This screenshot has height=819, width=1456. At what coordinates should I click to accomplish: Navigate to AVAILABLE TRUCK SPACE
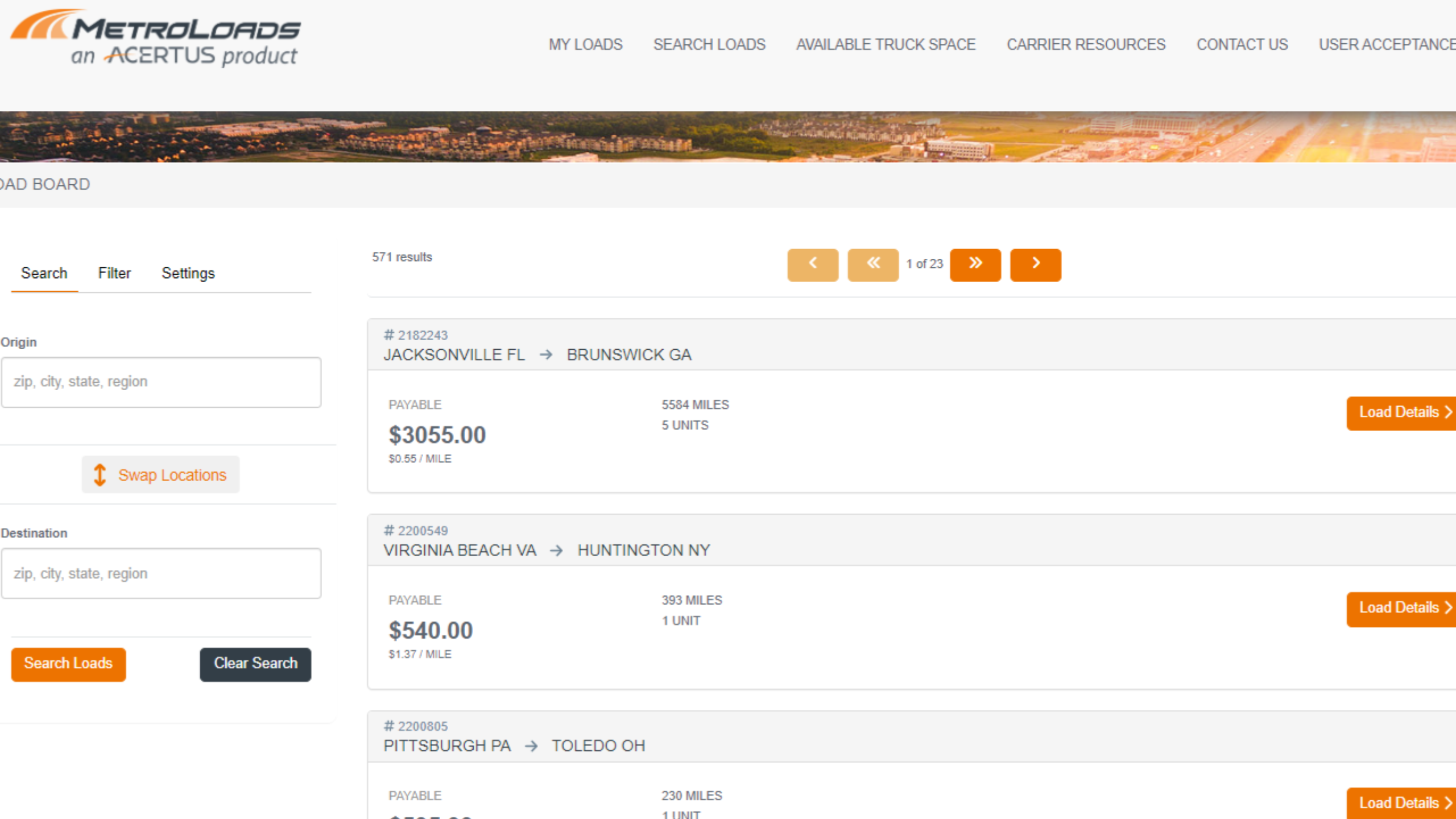pos(885,44)
